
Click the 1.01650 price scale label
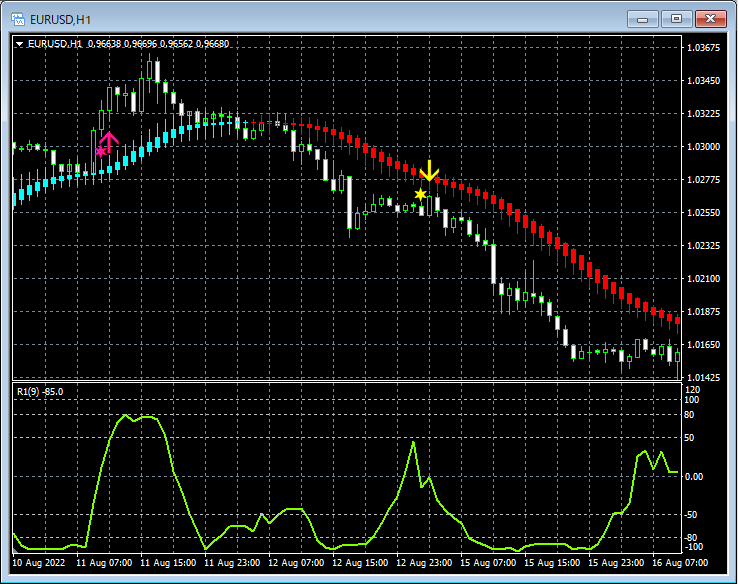point(704,345)
